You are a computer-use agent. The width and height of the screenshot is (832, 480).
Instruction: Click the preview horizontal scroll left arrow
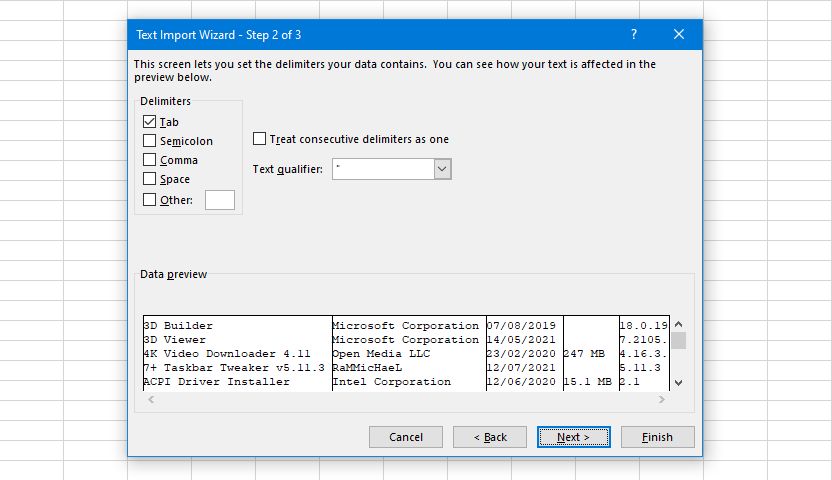[151, 399]
